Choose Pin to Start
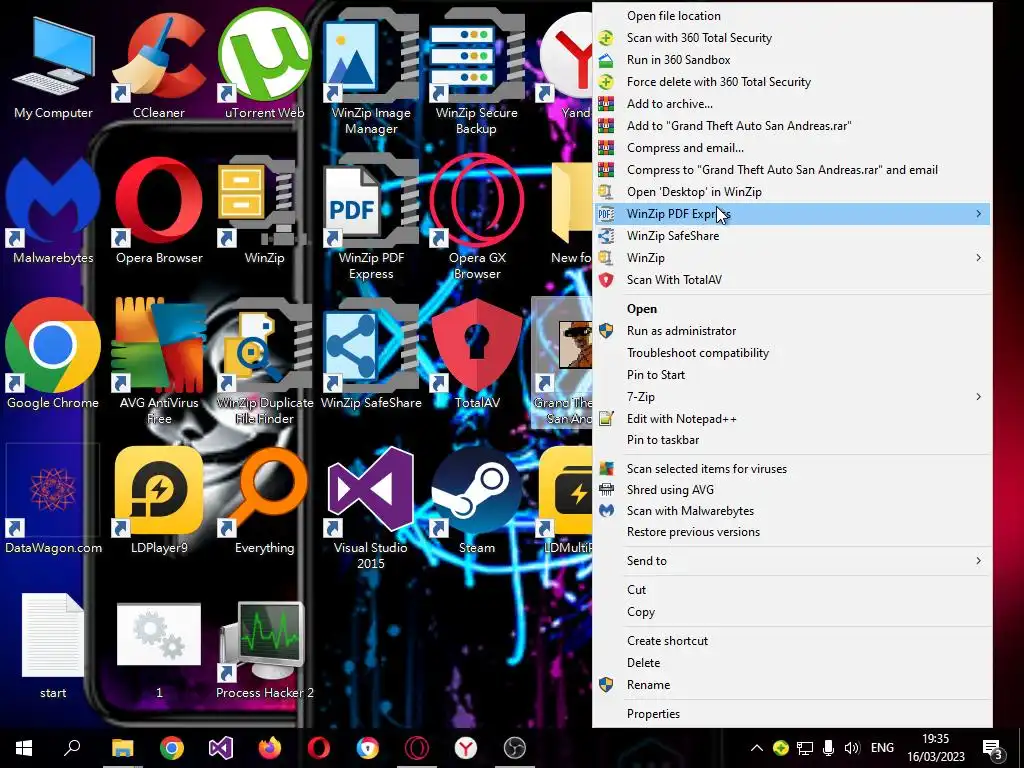Viewport: 1024px width, 768px height. tap(792, 375)
